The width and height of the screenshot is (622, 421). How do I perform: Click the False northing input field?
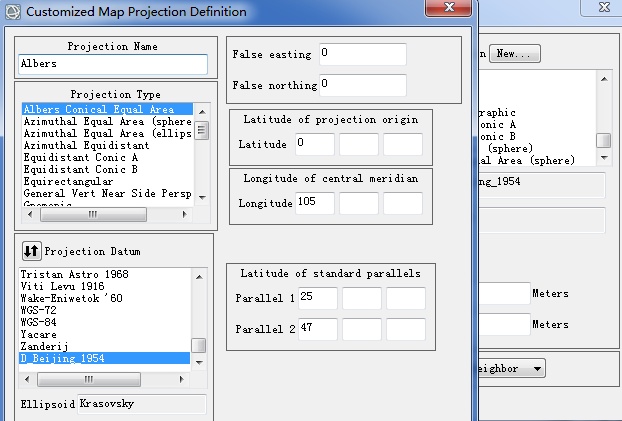click(363, 85)
